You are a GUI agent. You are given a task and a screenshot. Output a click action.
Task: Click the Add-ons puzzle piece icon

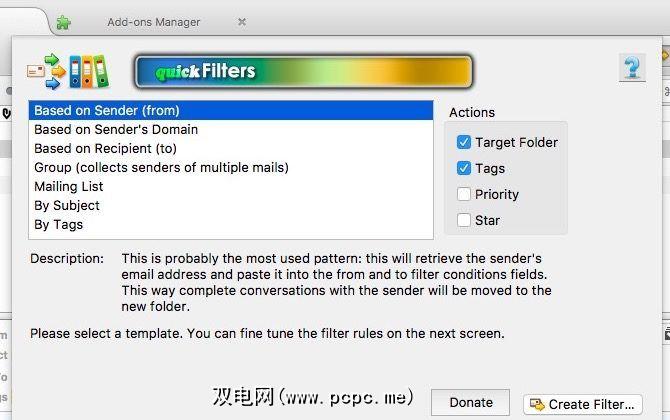point(64,22)
